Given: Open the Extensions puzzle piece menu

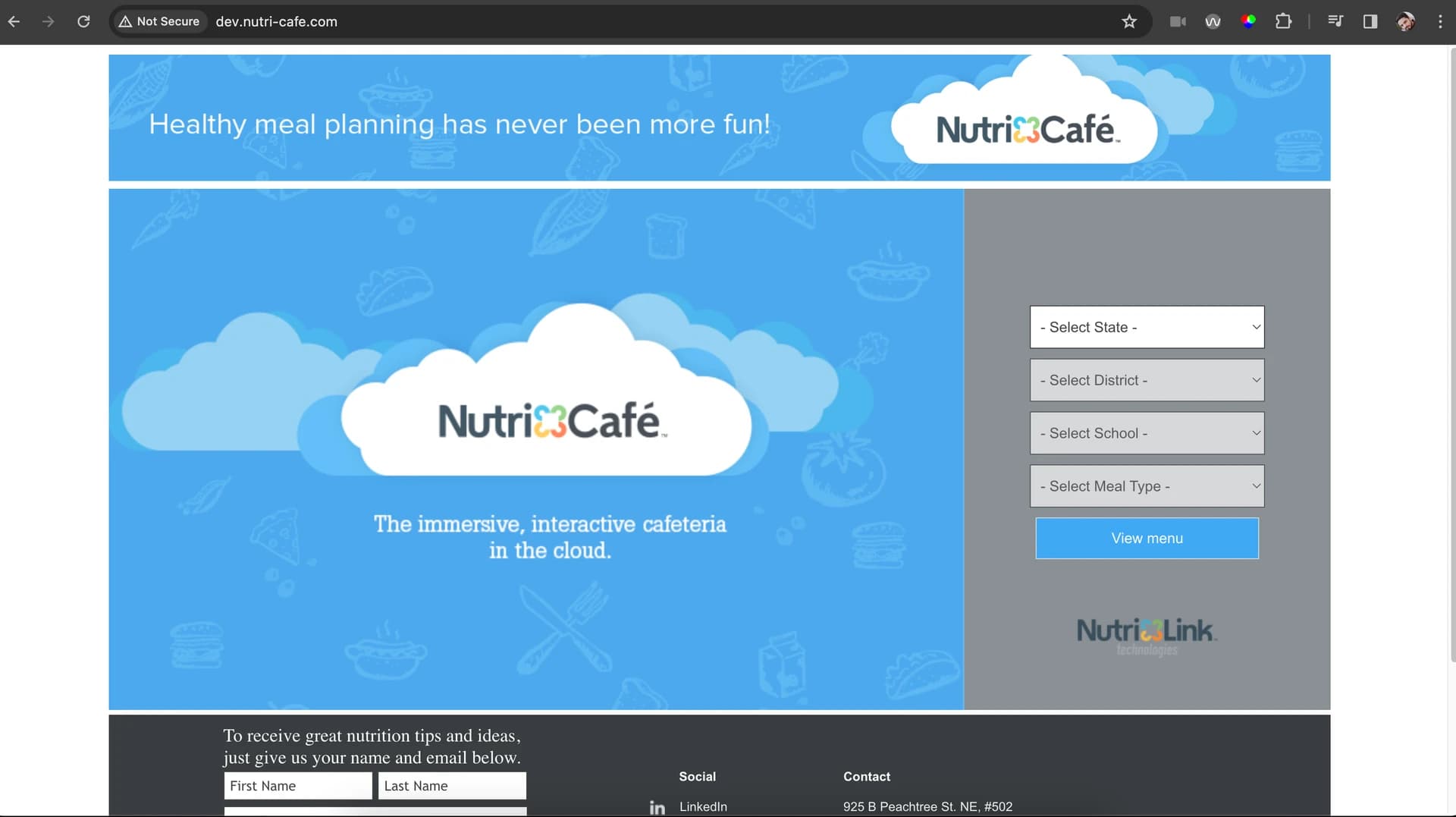Looking at the screenshot, I should (1283, 21).
